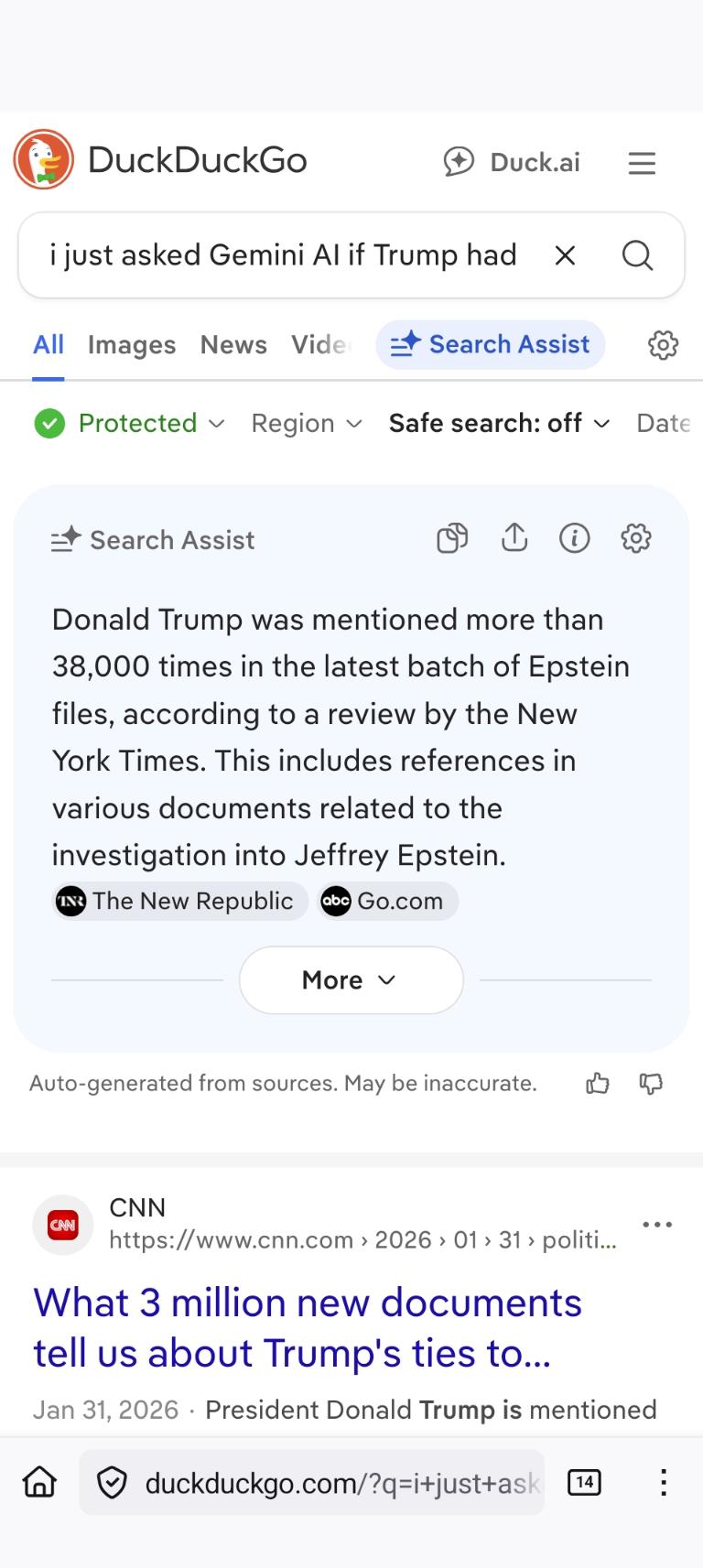Clear the search query text

566,255
